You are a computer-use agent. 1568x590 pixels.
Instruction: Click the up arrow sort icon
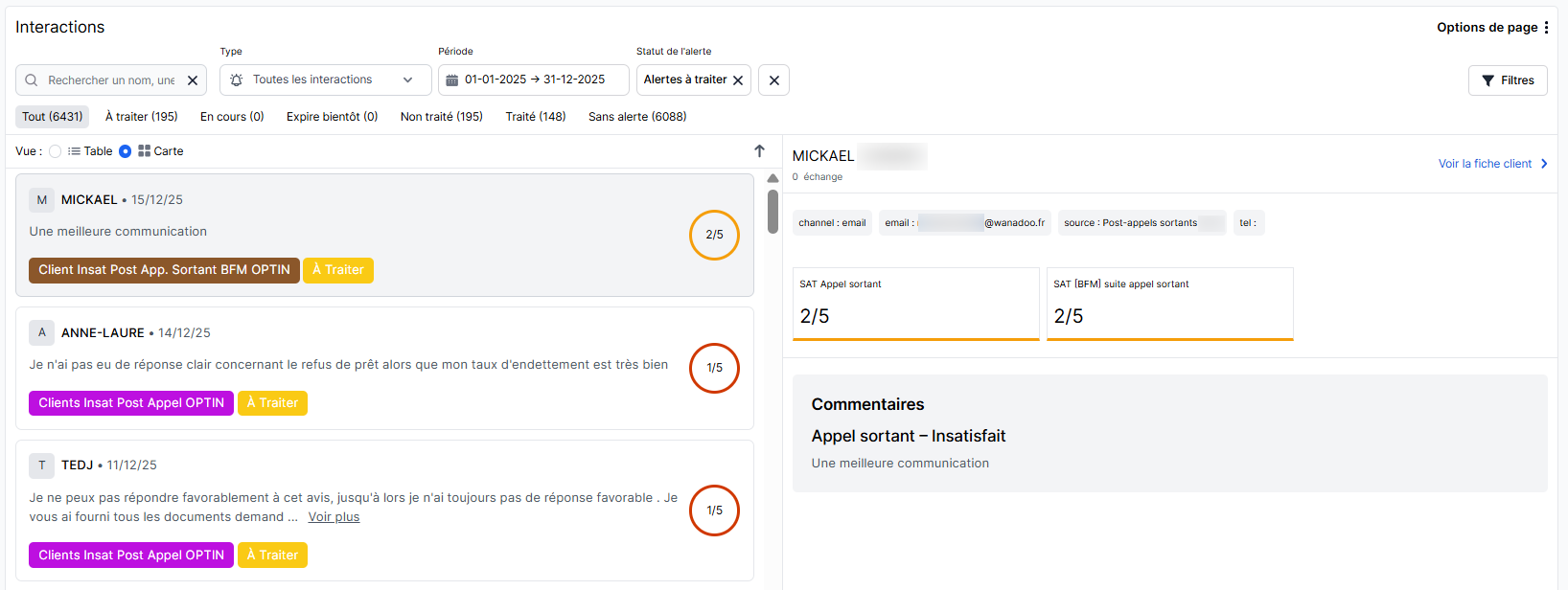coord(759,151)
